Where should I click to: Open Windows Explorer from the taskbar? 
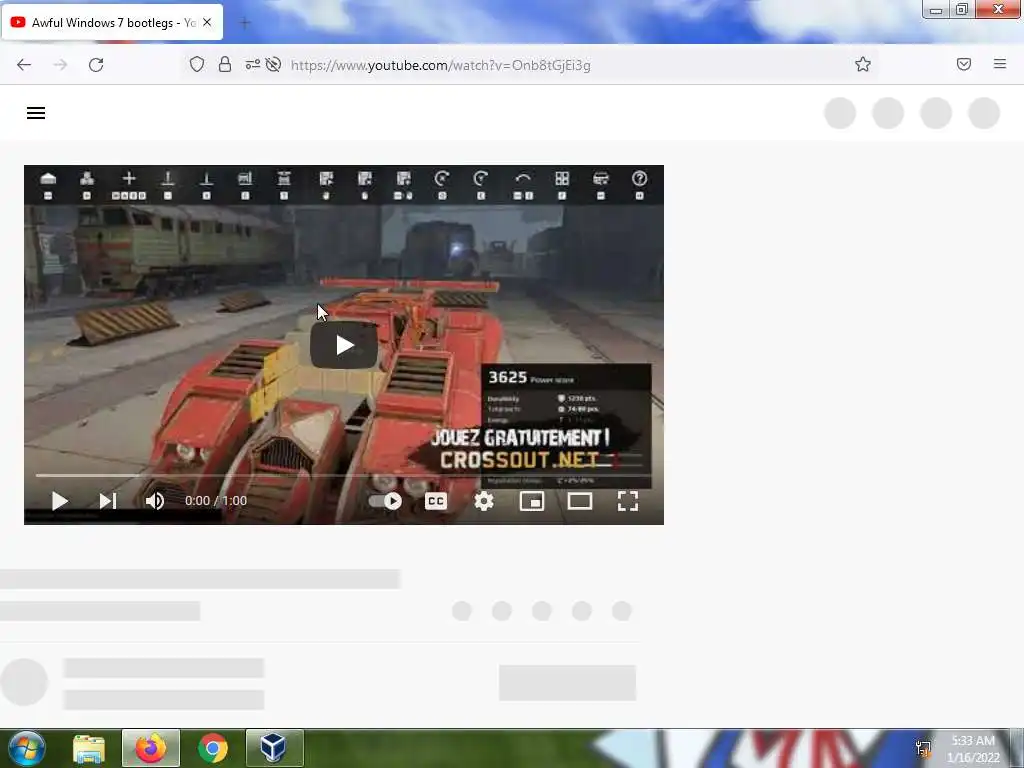coord(89,748)
